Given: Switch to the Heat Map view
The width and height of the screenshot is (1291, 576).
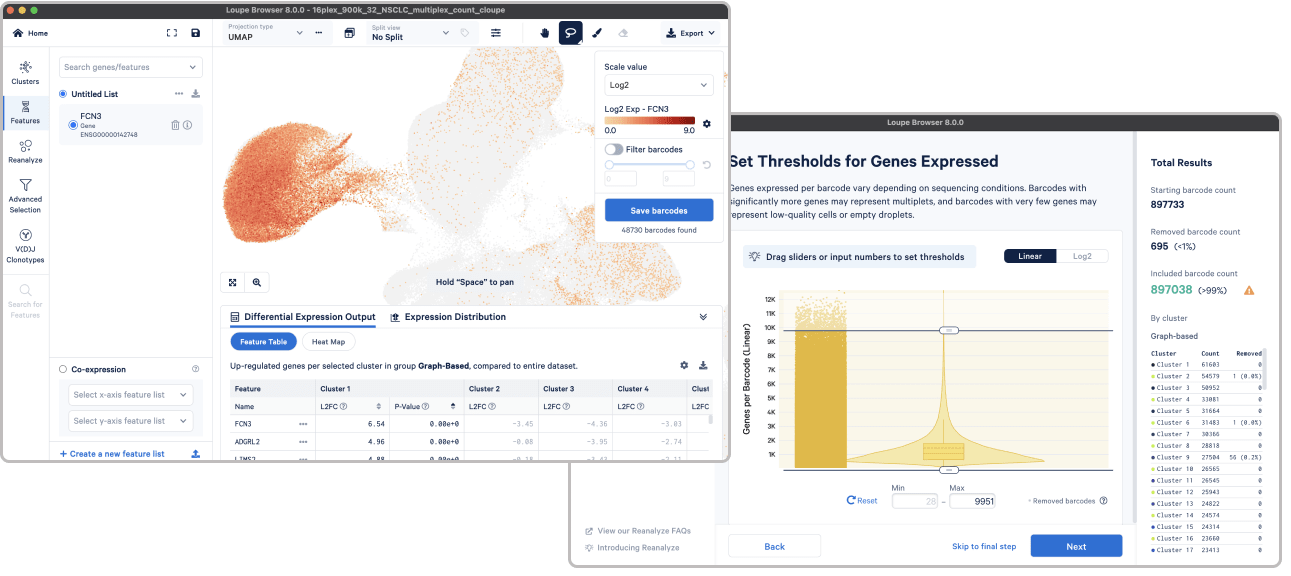Looking at the screenshot, I should [x=328, y=342].
